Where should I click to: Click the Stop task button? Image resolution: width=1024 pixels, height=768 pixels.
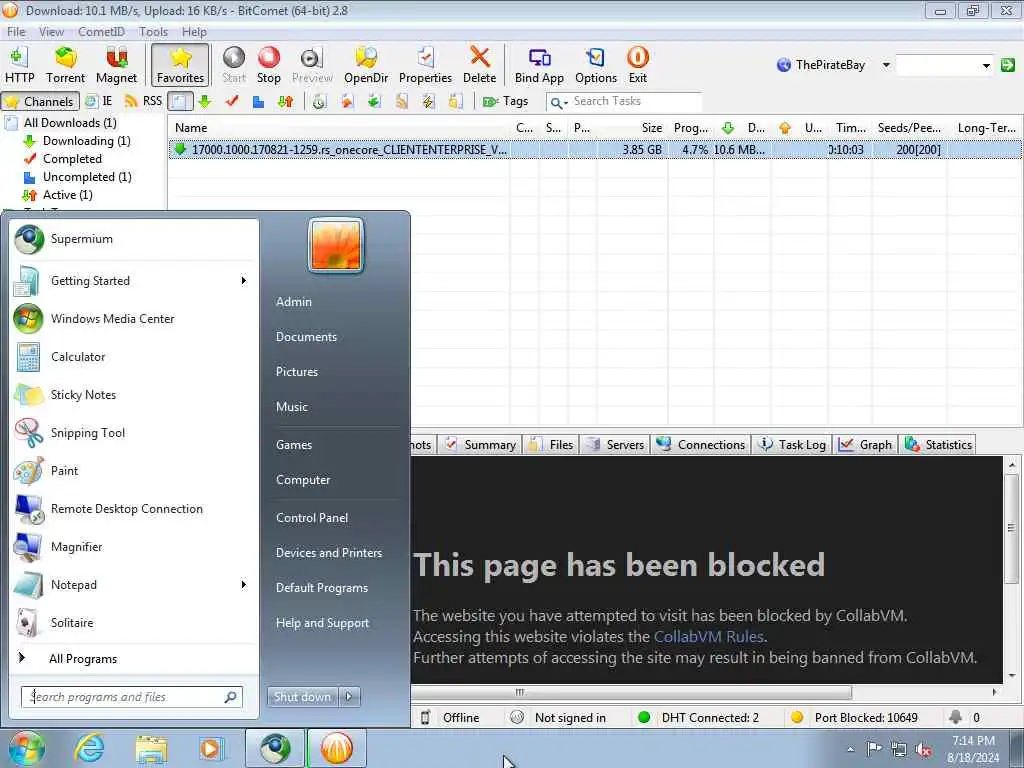click(x=268, y=65)
